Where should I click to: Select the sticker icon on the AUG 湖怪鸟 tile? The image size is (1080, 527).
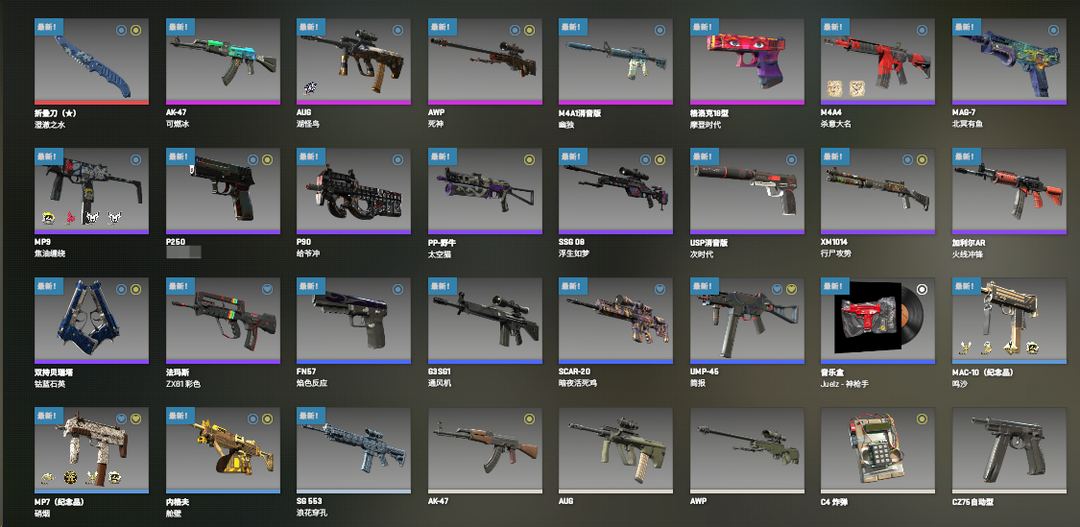point(311,87)
